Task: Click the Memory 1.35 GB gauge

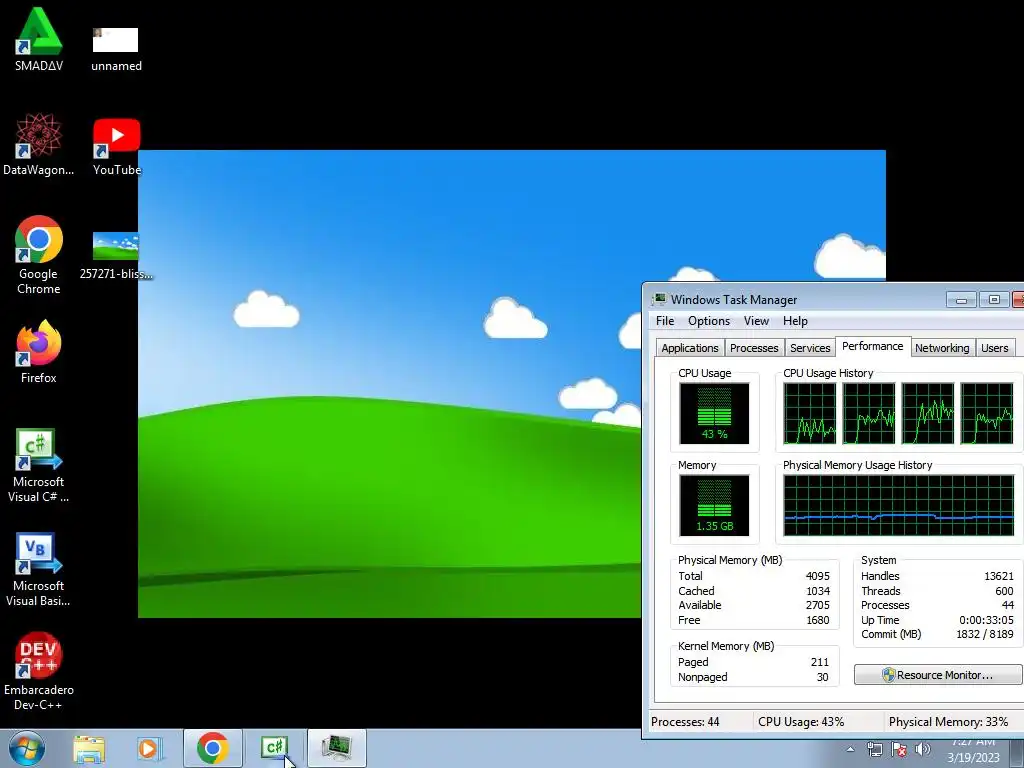Action: [714, 505]
